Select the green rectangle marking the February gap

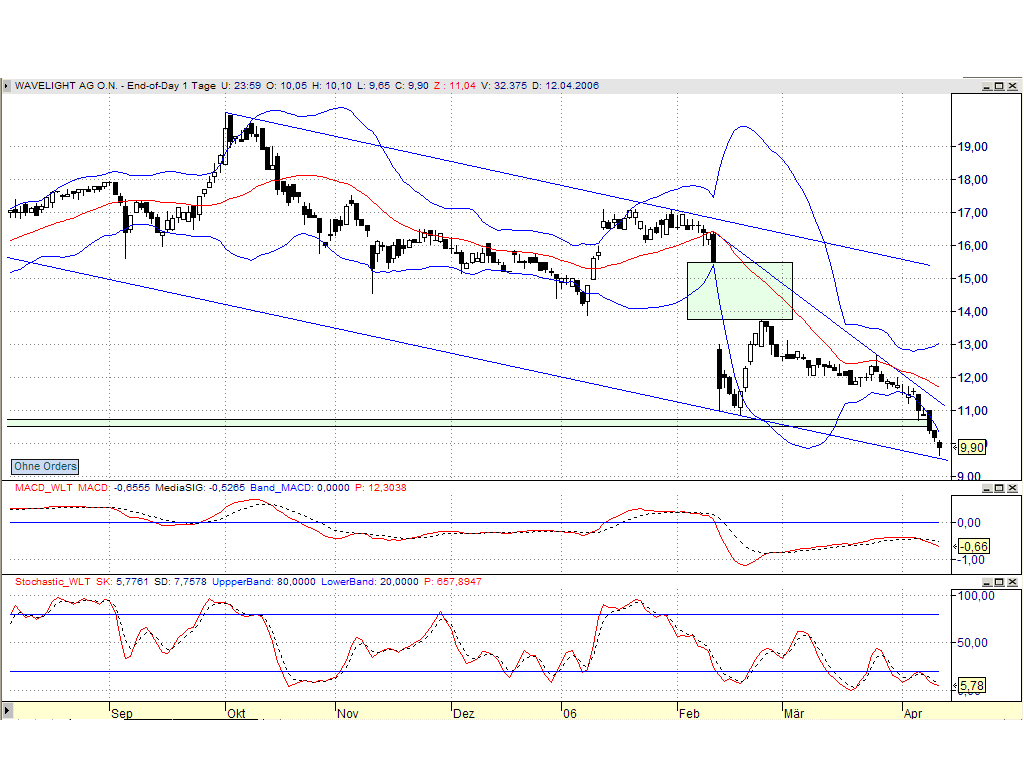pos(740,291)
